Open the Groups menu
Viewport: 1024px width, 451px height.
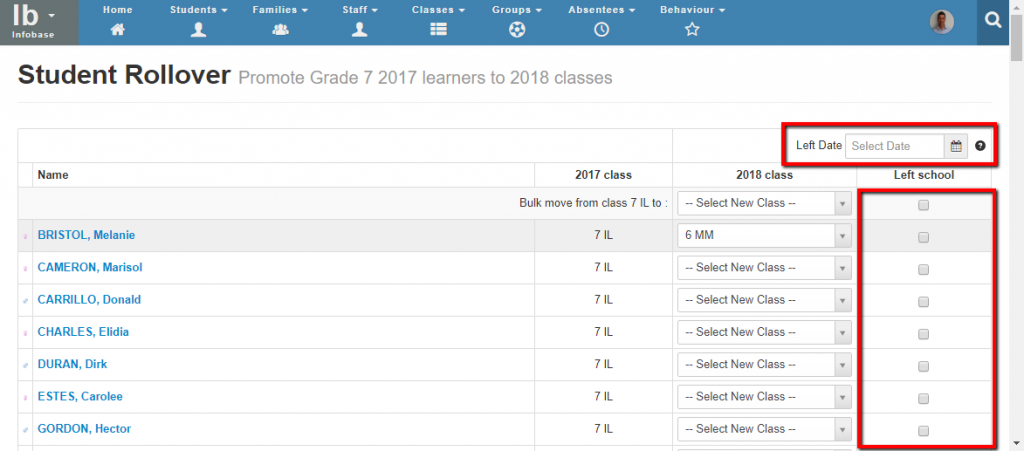[517, 10]
